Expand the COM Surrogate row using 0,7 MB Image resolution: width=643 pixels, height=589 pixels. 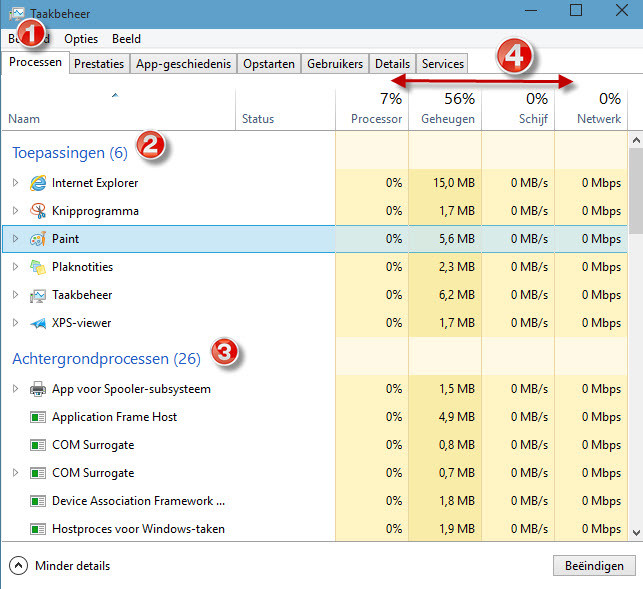pyautogui.click(x=15, y=473)
